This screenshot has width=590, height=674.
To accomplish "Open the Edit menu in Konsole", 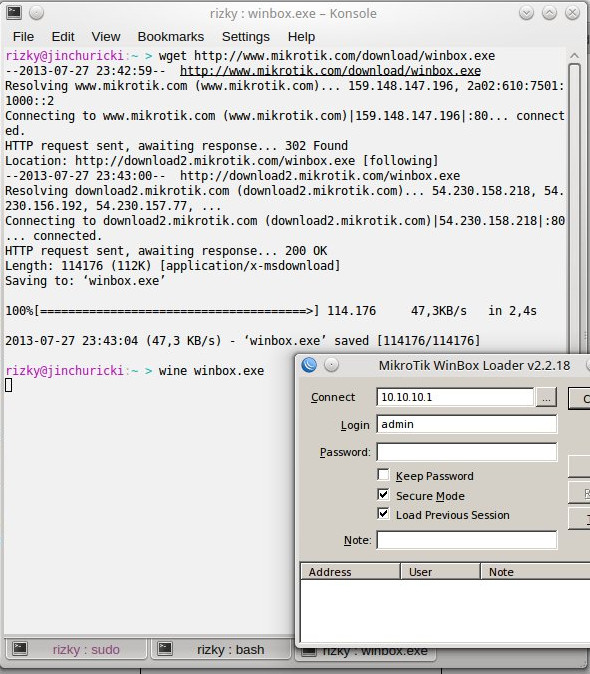I will 63,37.
